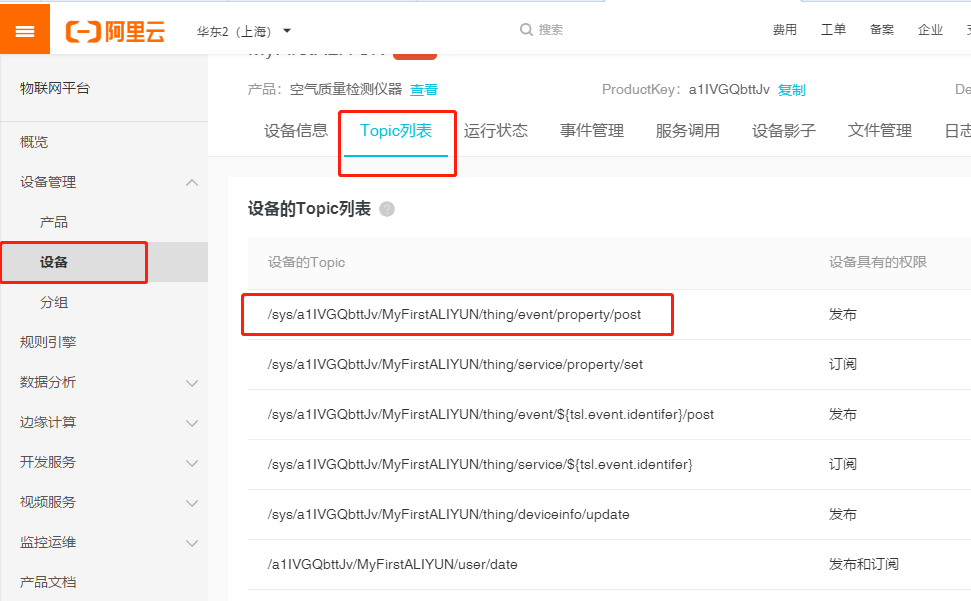
Task: Open the 服务调用 tab
Action: (688, 131)
